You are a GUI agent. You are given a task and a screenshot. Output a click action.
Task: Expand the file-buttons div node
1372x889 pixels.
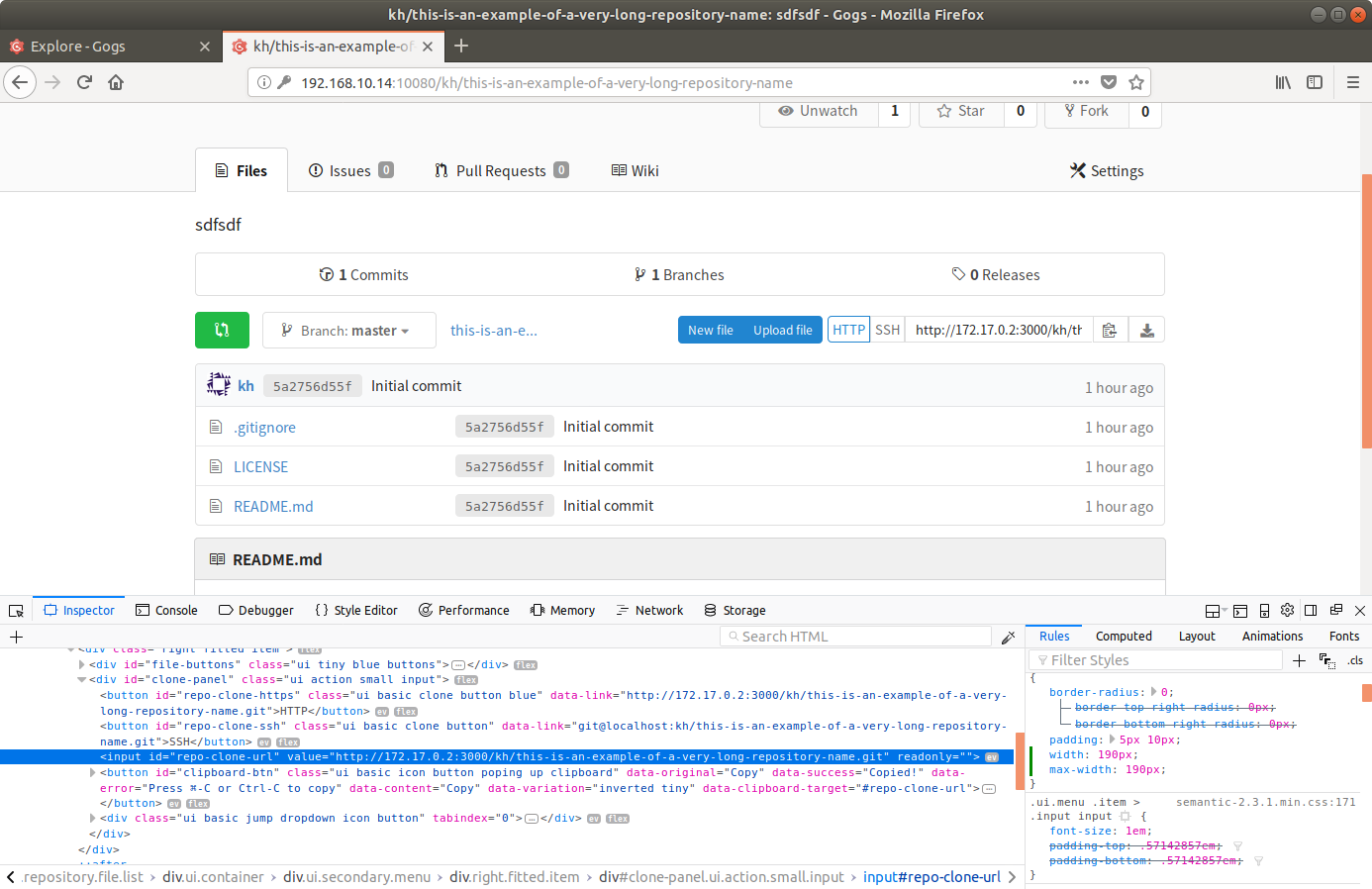point(82,665)
